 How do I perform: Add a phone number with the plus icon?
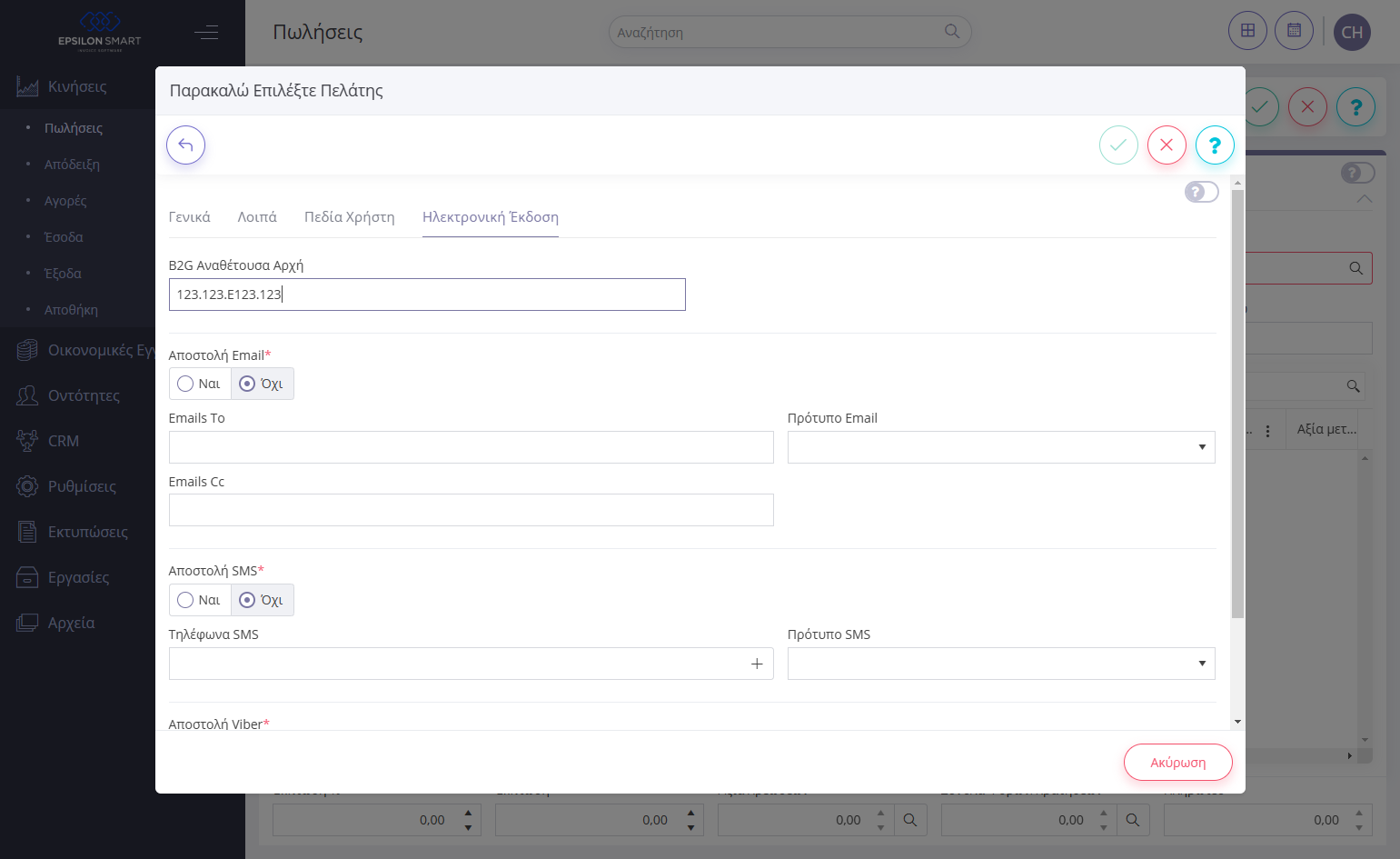[x=757, y=664]
